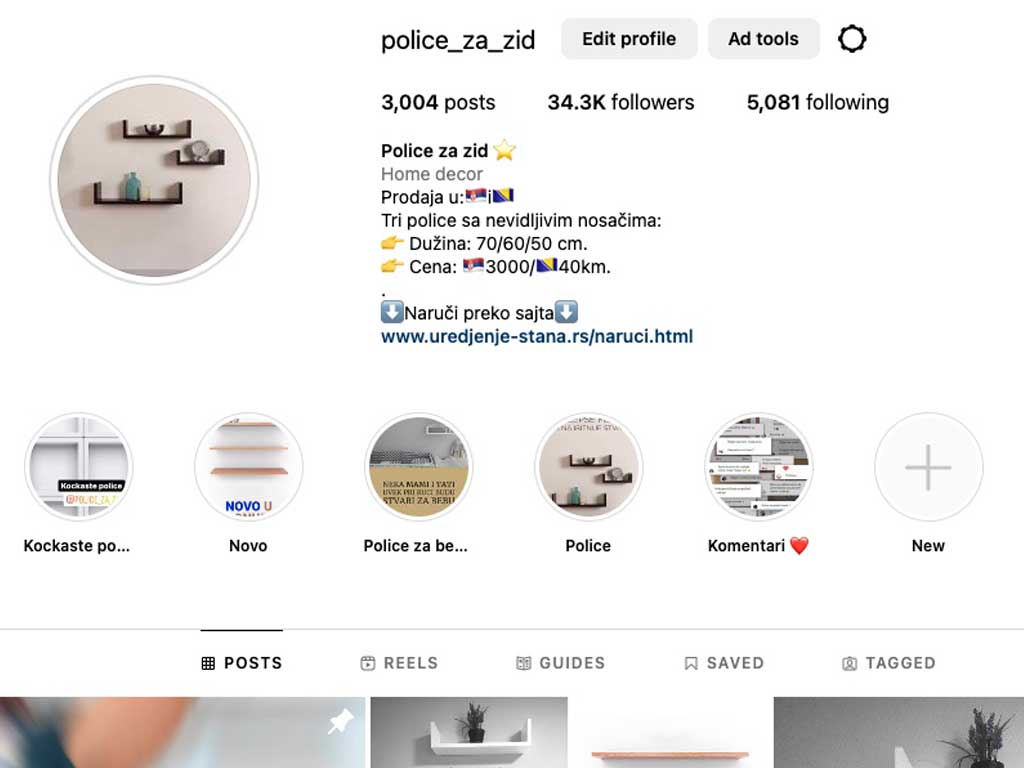Open the Tagged tab
Image resolution: width=1024 pixels, height=768 pixels.
pyautogui.click(x=889, y=663)
